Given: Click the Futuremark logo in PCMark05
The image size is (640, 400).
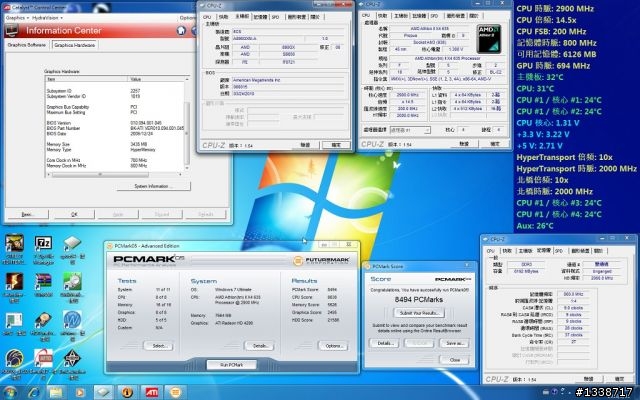Looking at the screenshot, I should [x=322, y=260].
